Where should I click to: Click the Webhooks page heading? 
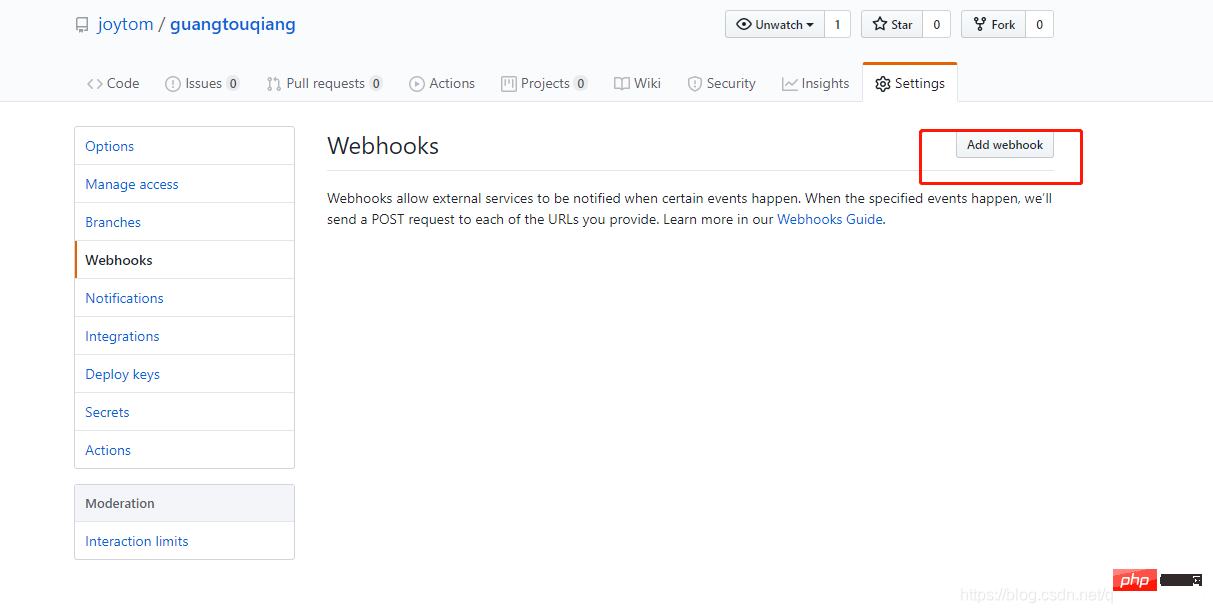383,146
